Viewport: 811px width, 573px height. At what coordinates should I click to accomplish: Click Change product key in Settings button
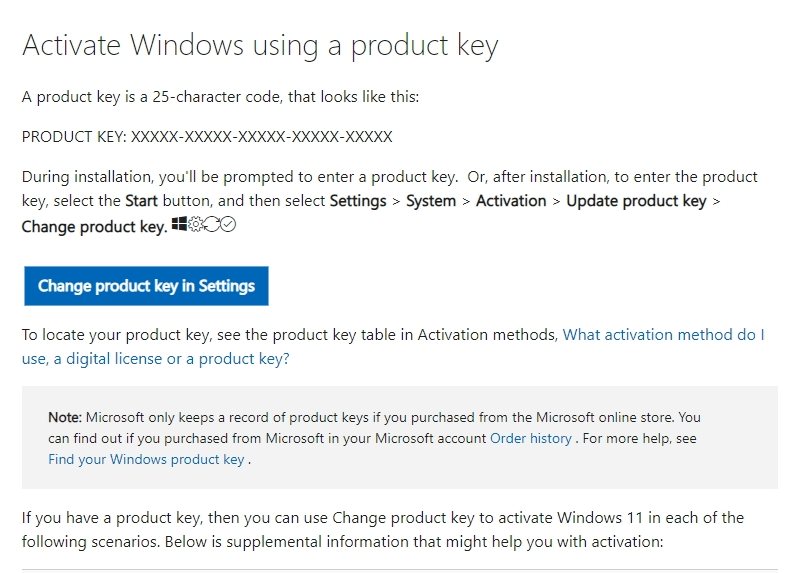pos(146,286)
